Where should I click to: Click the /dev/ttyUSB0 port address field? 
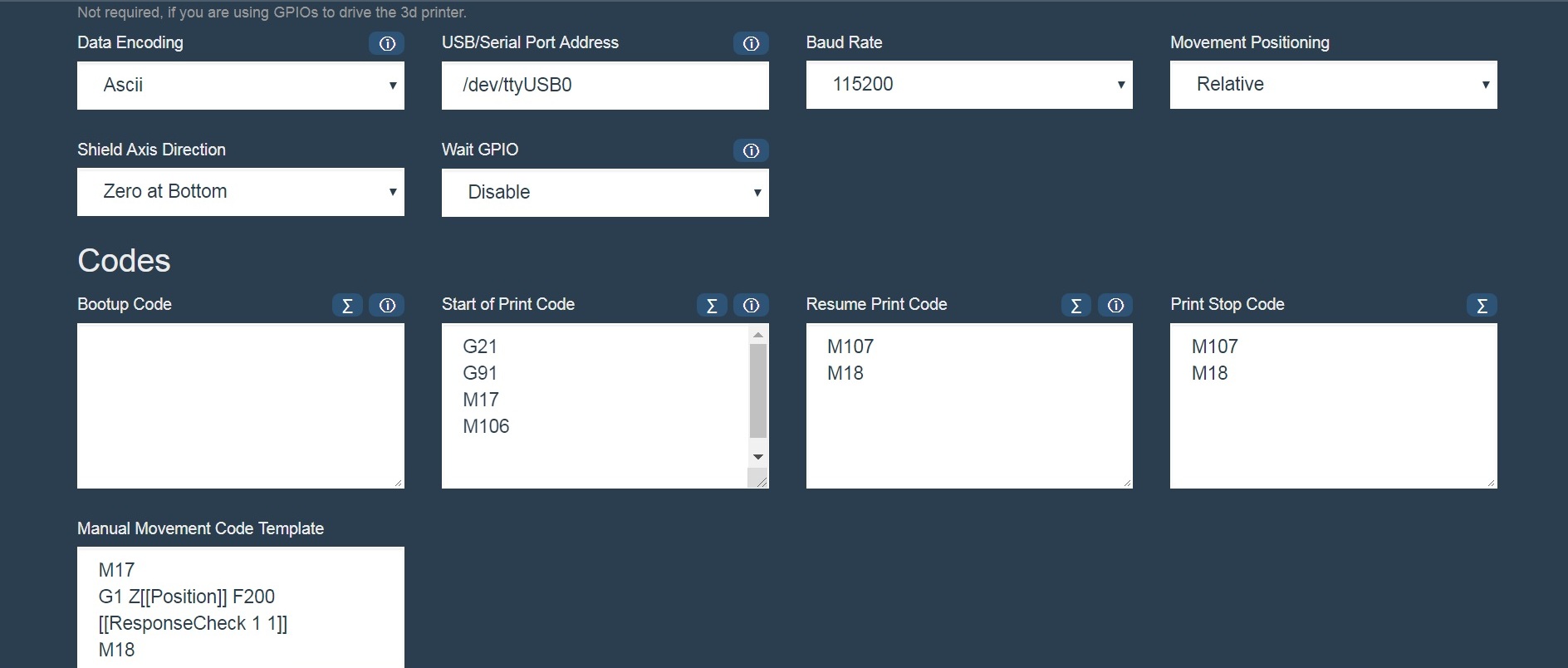click(605, 85)
